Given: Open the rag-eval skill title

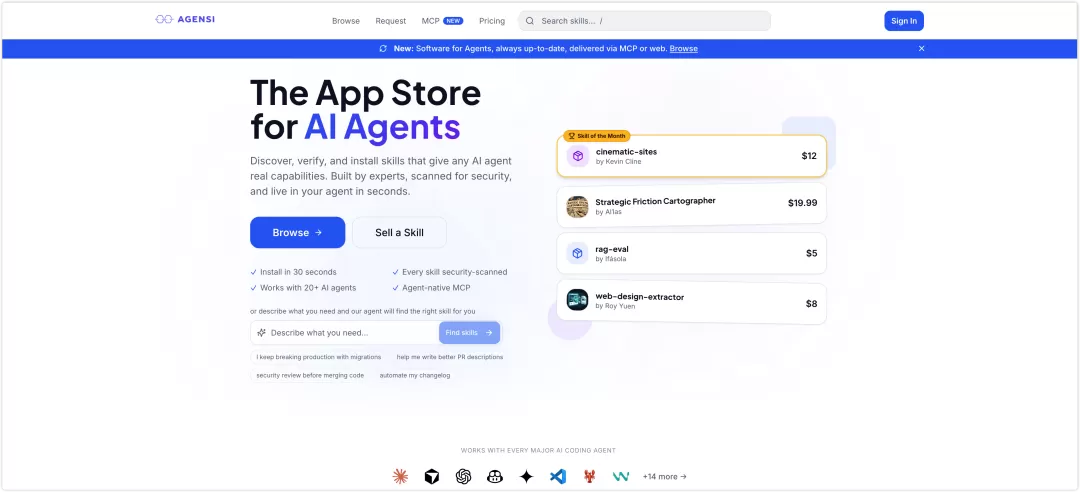Looking at the screenshot, I should point(612,249).
